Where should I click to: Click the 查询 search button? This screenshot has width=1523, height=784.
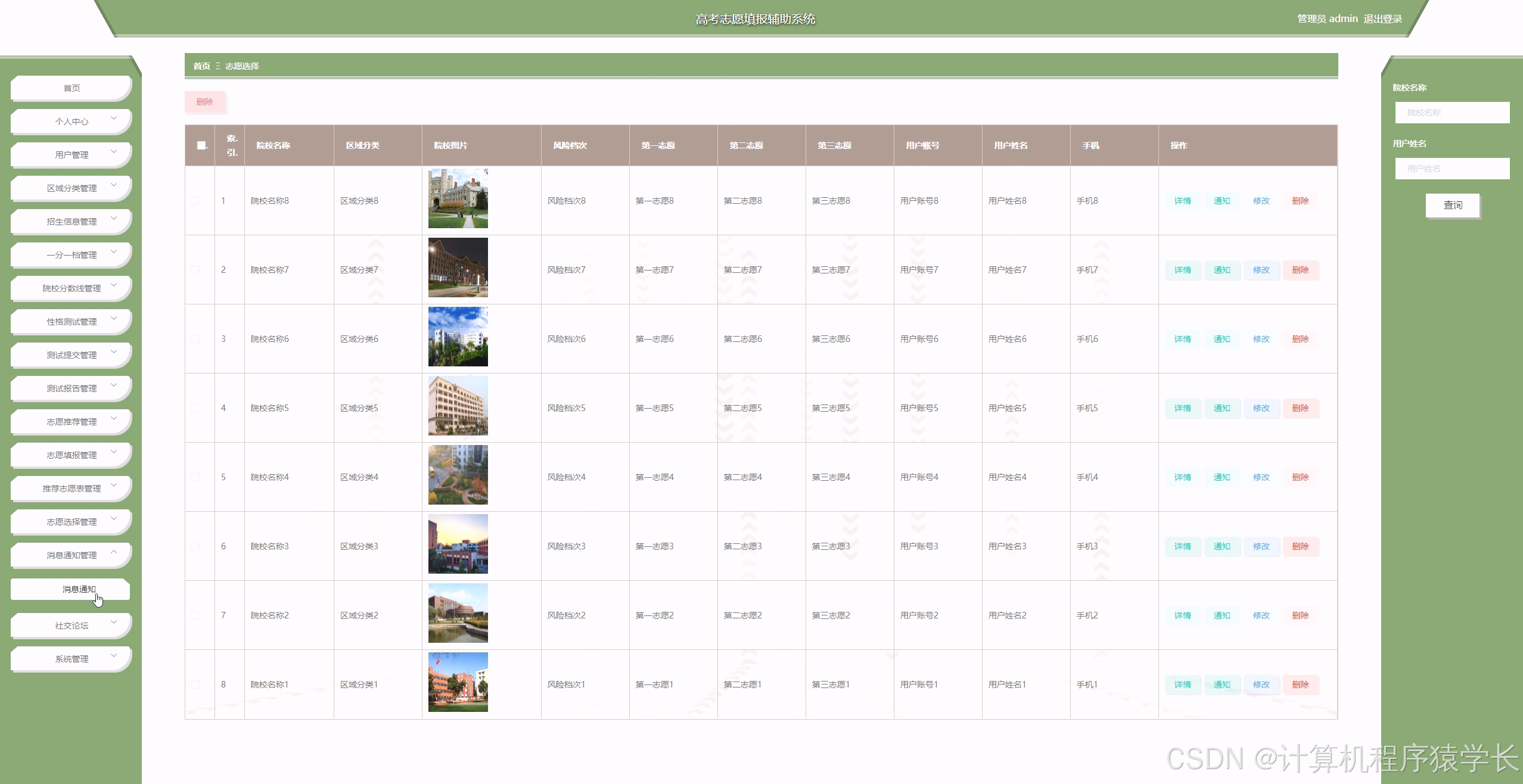(x=1452, y=205)
